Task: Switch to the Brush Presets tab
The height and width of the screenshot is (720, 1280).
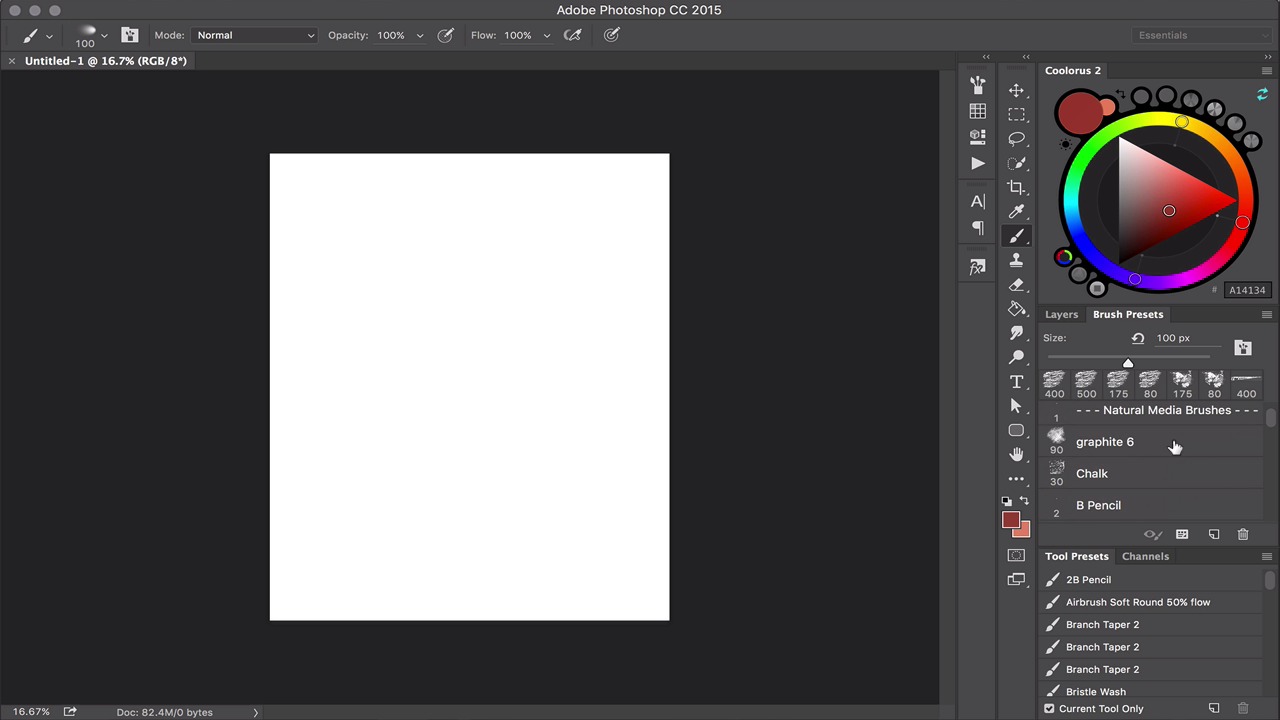Action: coord(1128,314)
